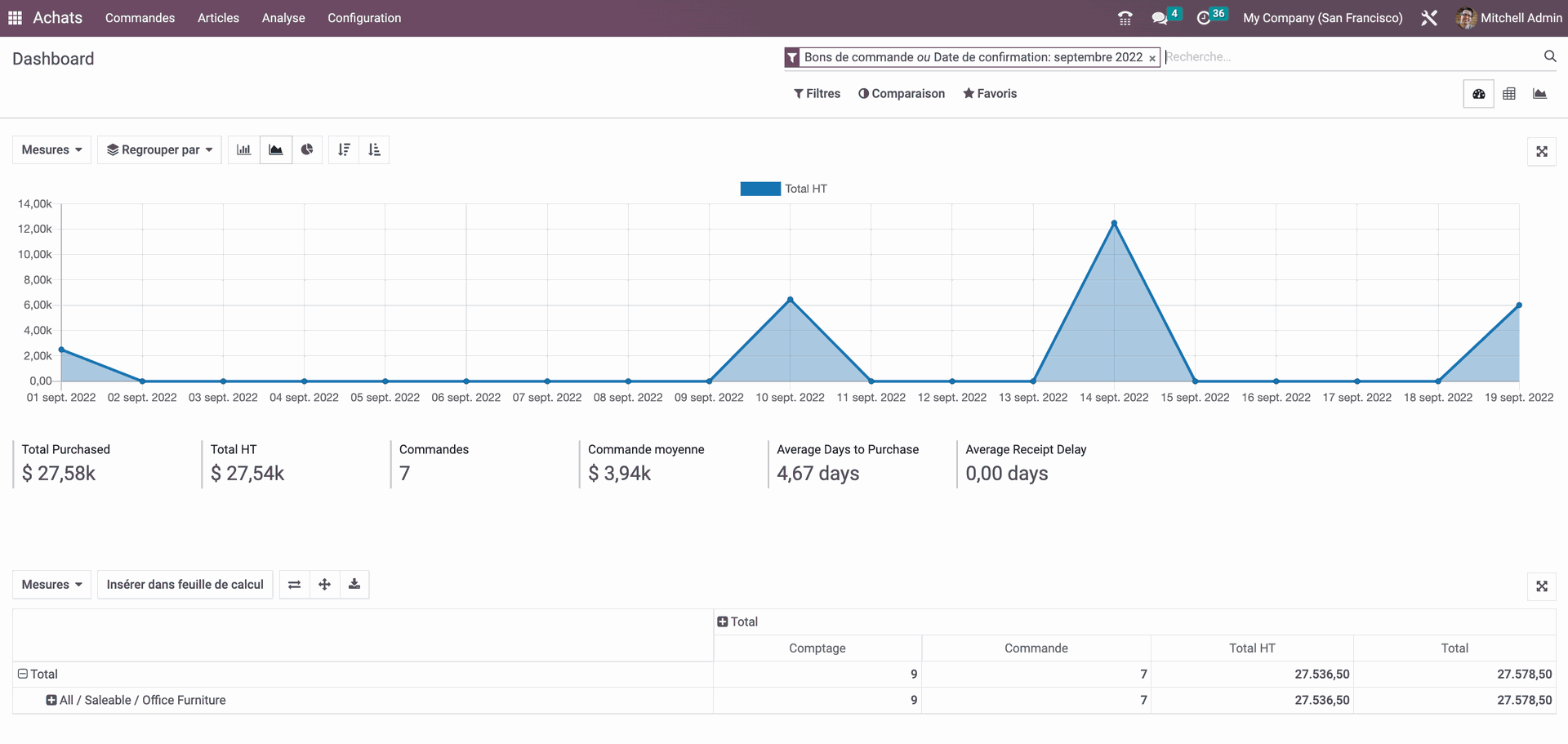Viewport: 1568px width, 744px height.
Task: Open the apps grid menu
Action: [x=15, y=18]
